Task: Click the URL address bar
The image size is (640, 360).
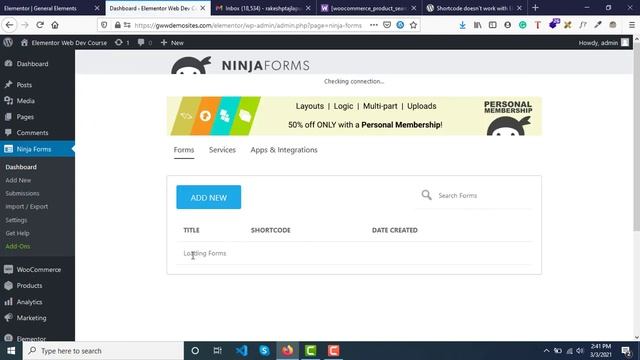Action: pyautogui.click(x=248, y=25)
